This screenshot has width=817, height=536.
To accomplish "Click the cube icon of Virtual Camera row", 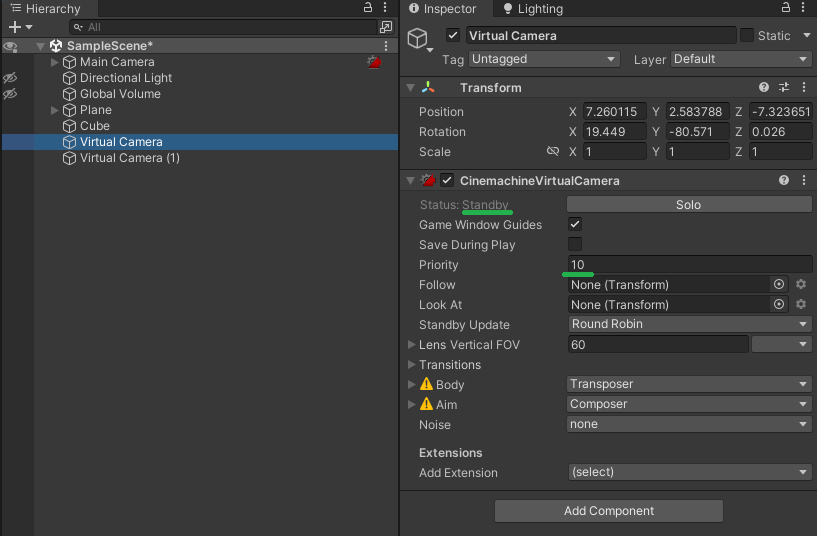I will [x=69, y=142].
